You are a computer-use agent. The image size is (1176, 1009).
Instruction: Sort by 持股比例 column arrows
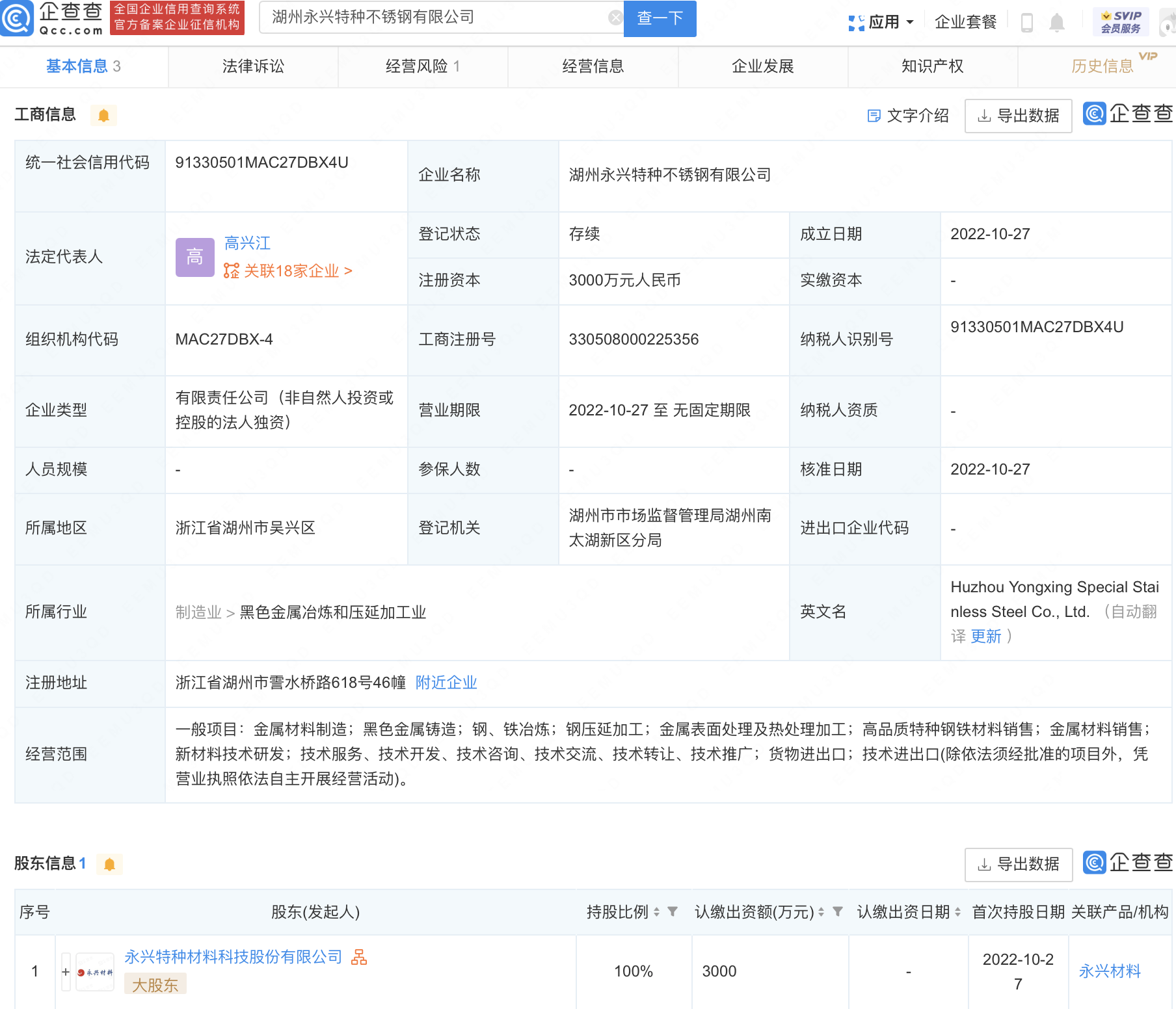click(657, 913)
